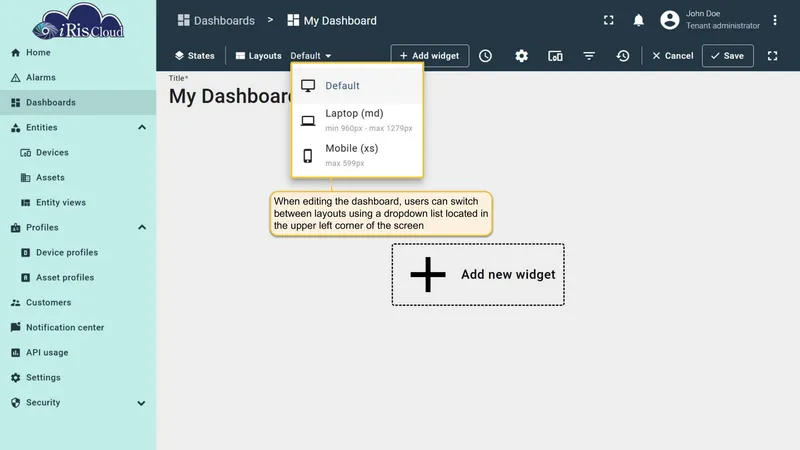Open the time window clock icon
The image size is (800, 450).
point(485,56)
